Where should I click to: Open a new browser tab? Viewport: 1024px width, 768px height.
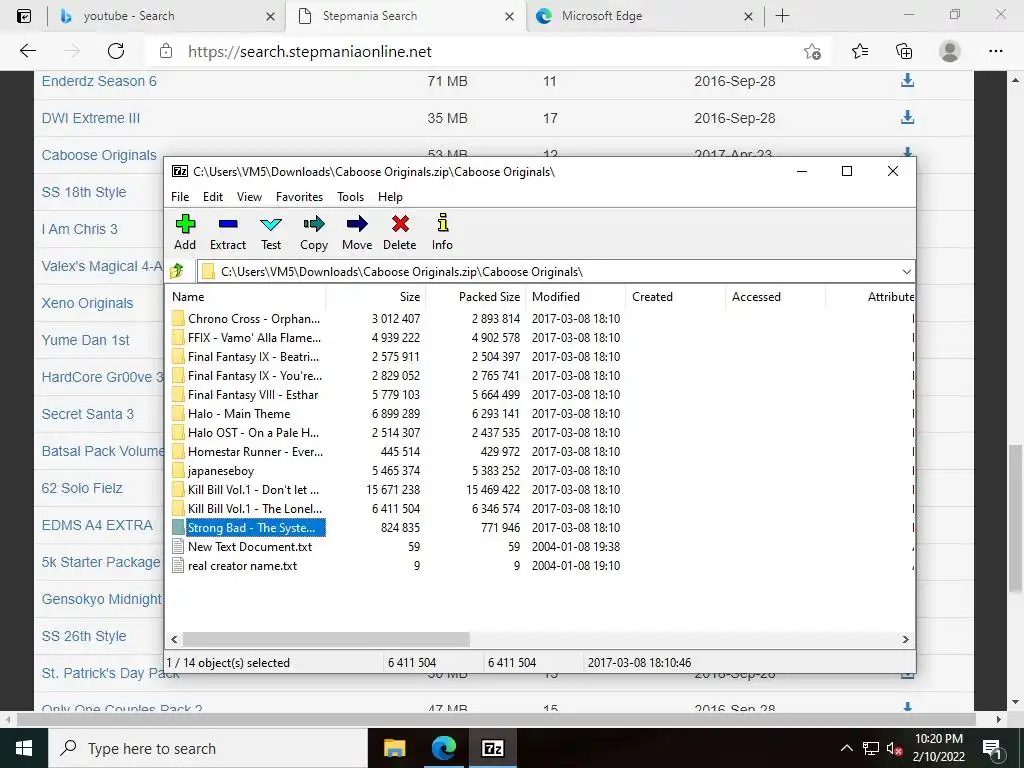(782, 16)
